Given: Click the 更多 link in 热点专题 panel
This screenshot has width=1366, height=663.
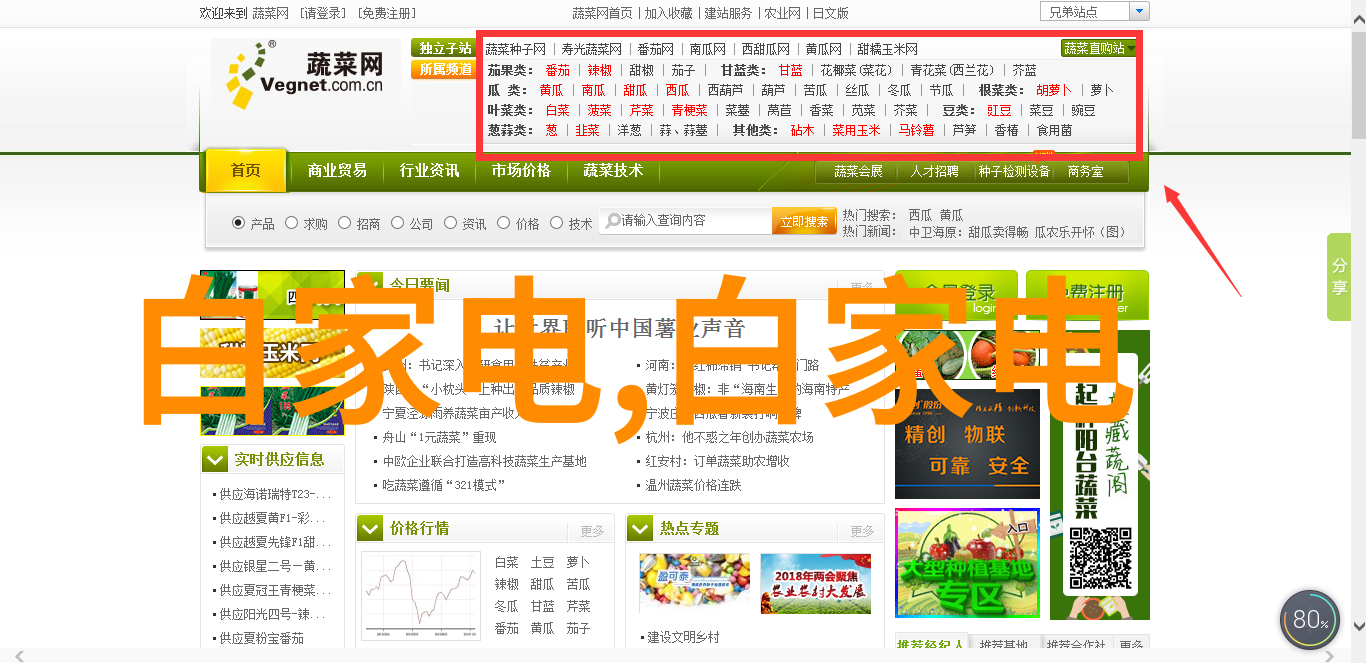Looking at the screenshot, I should coord(862,531).
